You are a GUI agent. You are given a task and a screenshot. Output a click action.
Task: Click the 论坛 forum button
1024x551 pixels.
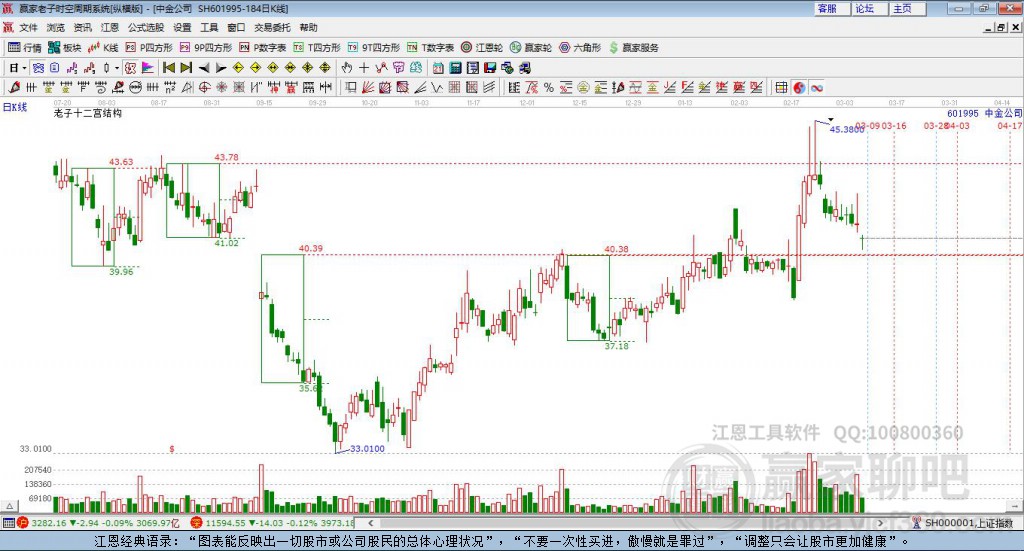[x=870, y=8]
